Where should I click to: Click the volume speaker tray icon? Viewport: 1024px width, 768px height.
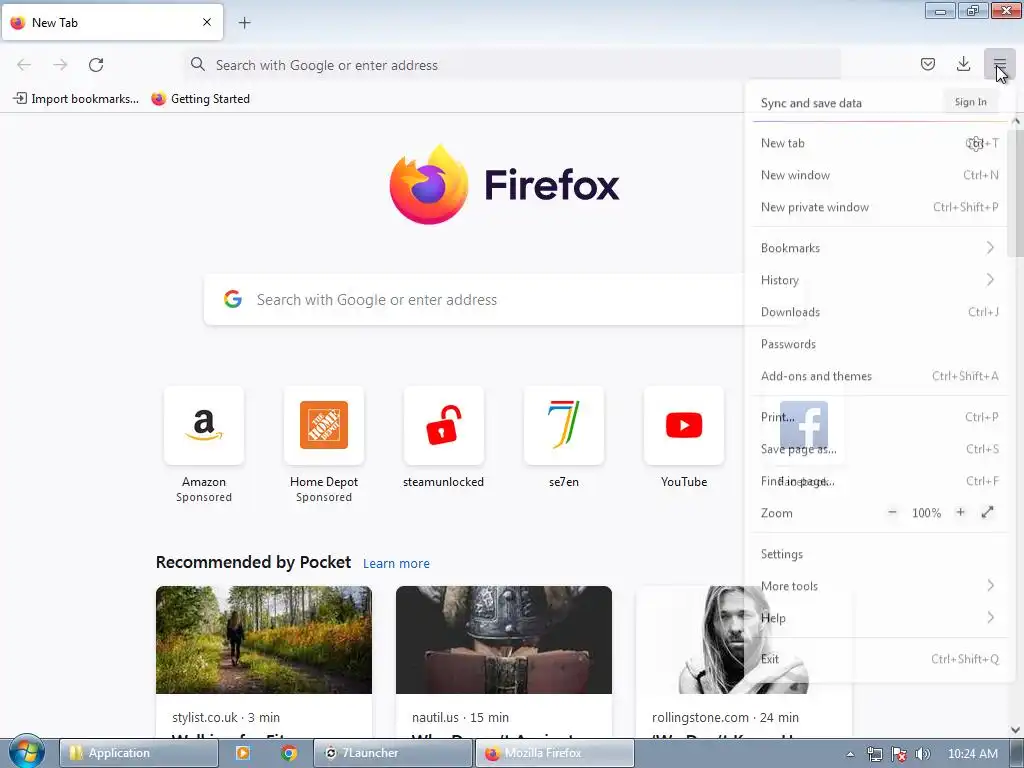pos(922,754)
